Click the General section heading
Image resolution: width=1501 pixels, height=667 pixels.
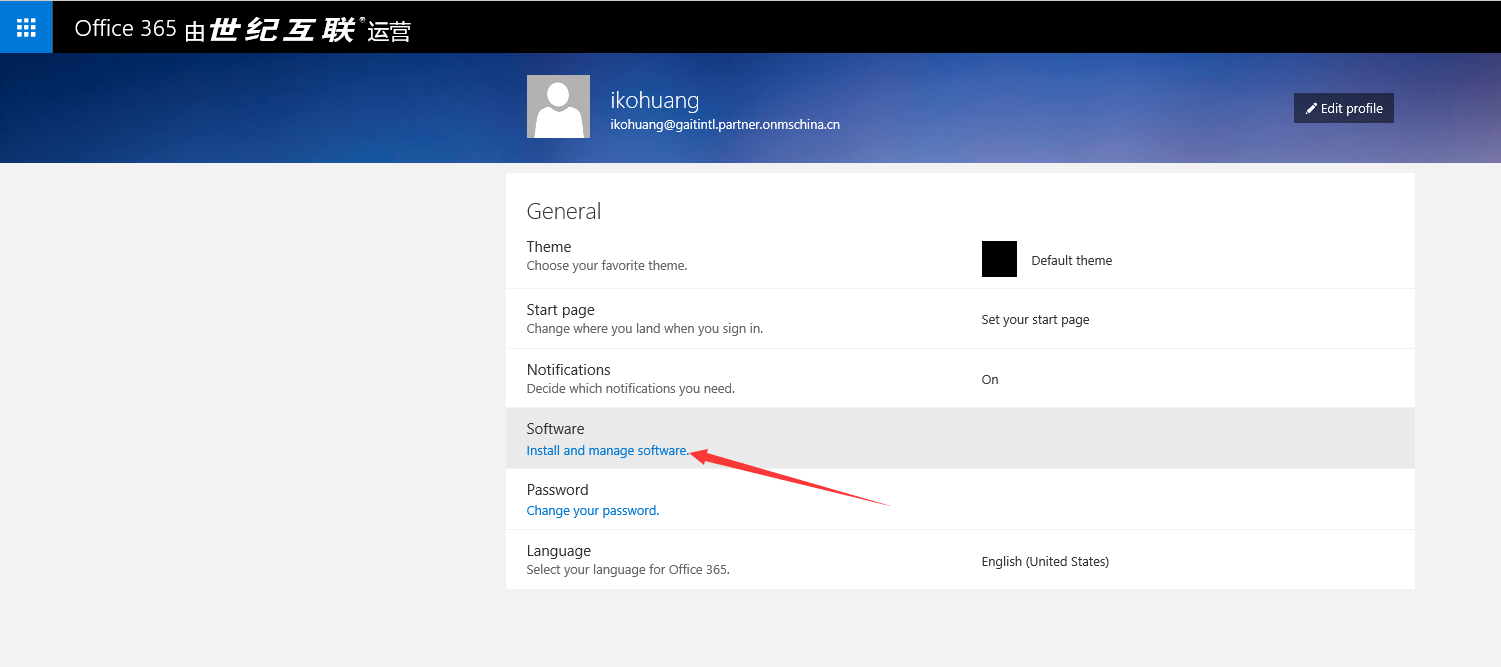coord(564,212)
